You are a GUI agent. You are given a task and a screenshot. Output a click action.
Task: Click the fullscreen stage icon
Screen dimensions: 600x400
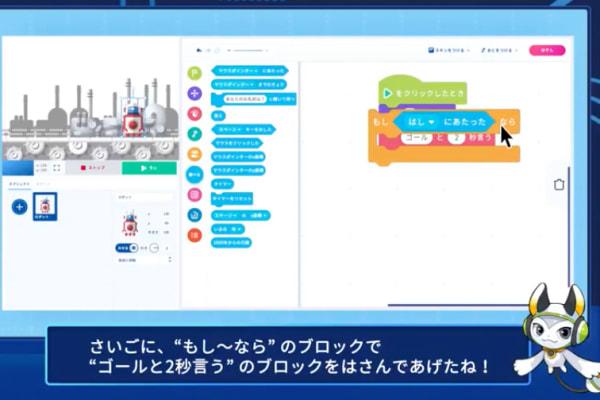click(57, 168)
